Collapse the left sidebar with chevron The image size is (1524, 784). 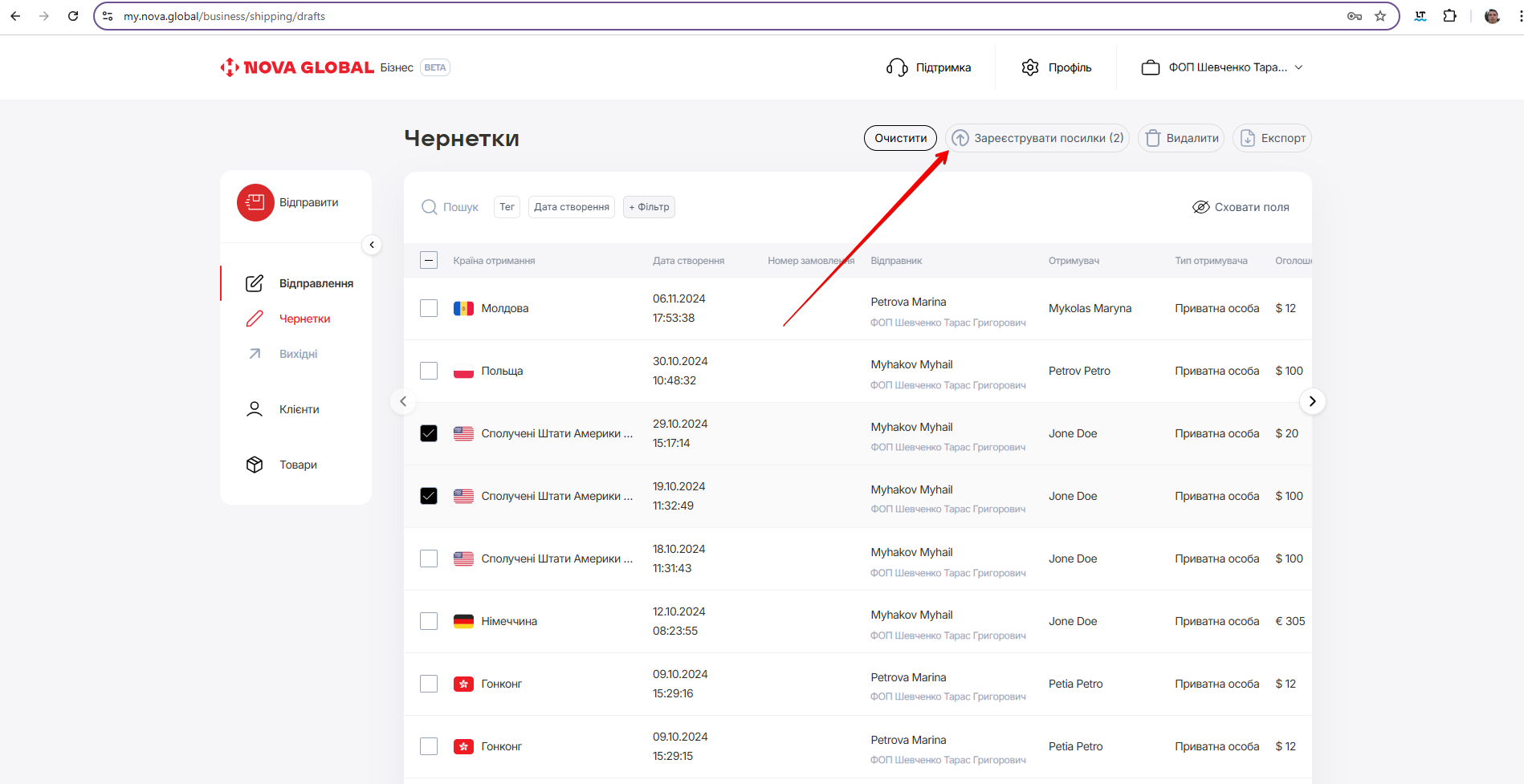pos(372,245)
